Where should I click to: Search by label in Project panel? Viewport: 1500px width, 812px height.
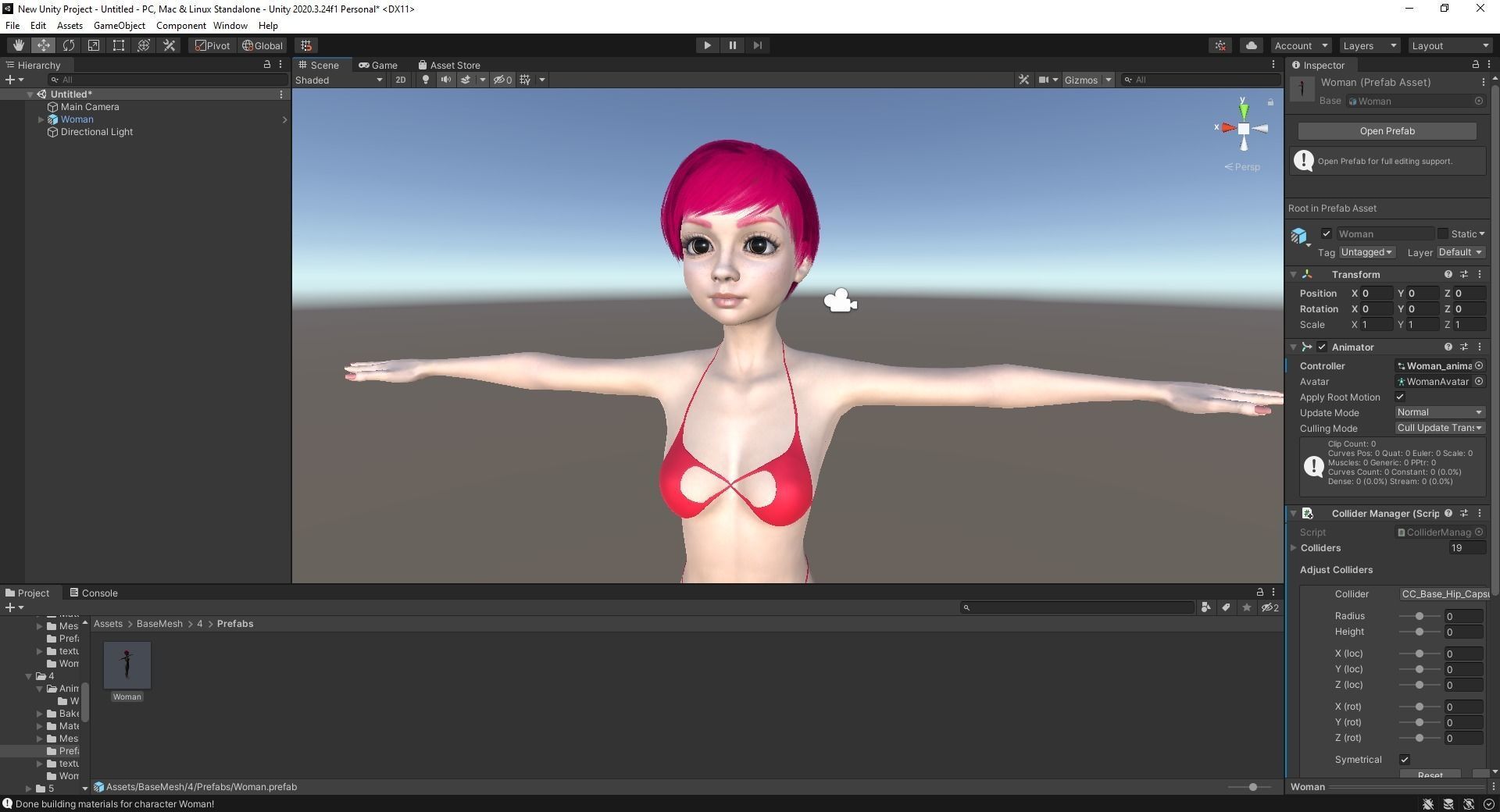1226,607
